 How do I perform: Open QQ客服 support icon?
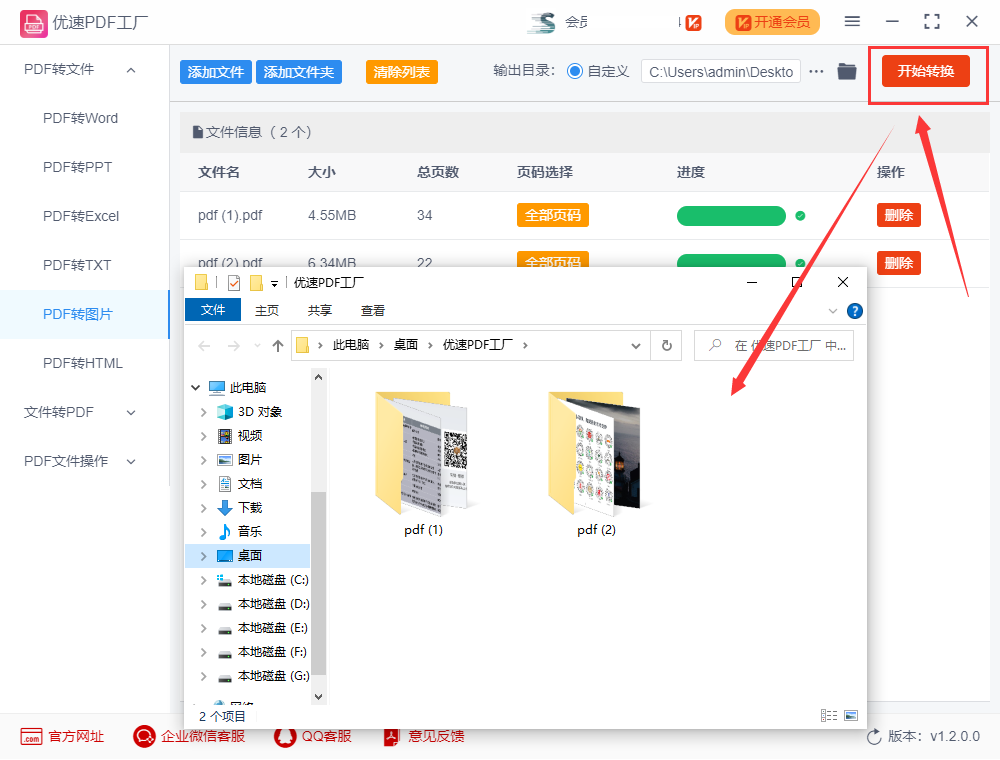285,736
